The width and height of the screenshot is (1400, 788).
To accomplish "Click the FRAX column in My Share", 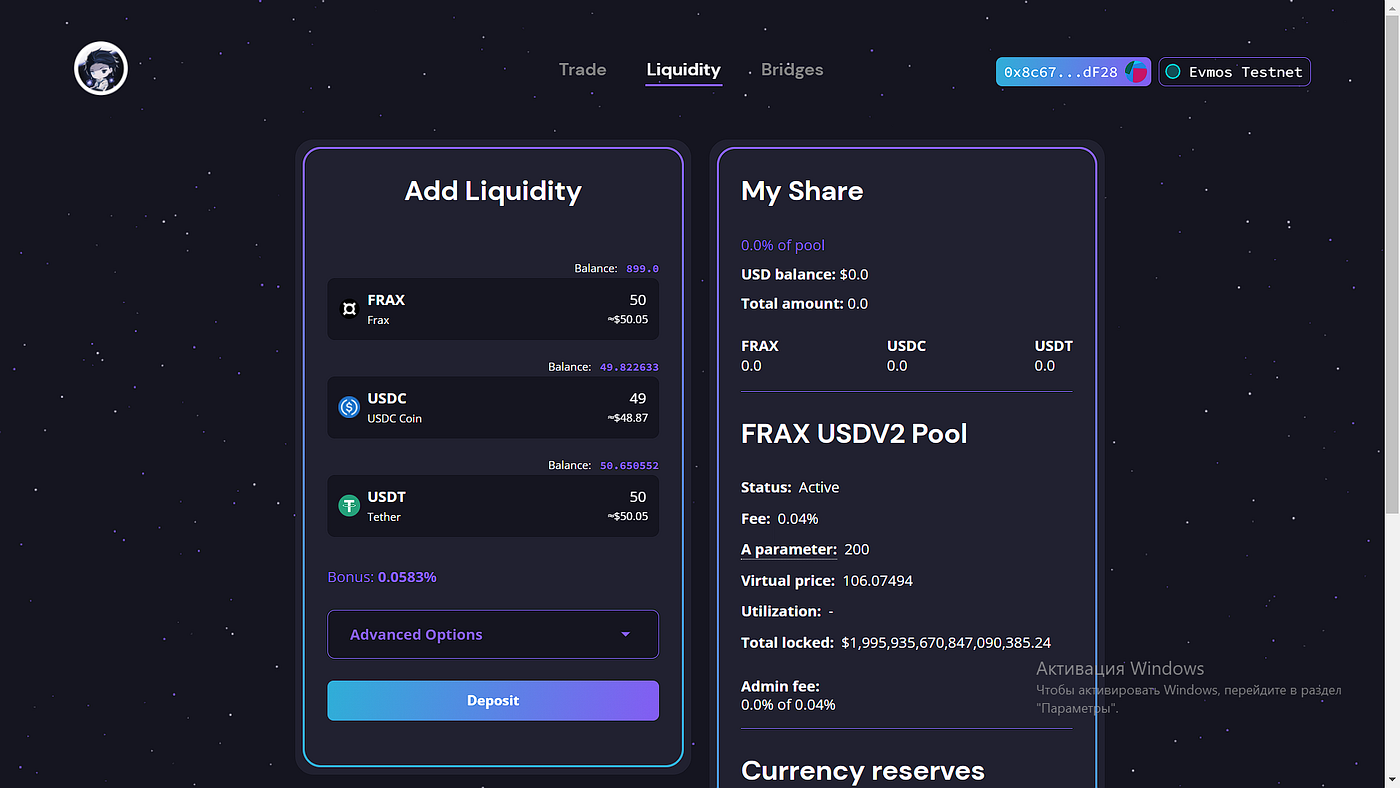I will 760,355.
